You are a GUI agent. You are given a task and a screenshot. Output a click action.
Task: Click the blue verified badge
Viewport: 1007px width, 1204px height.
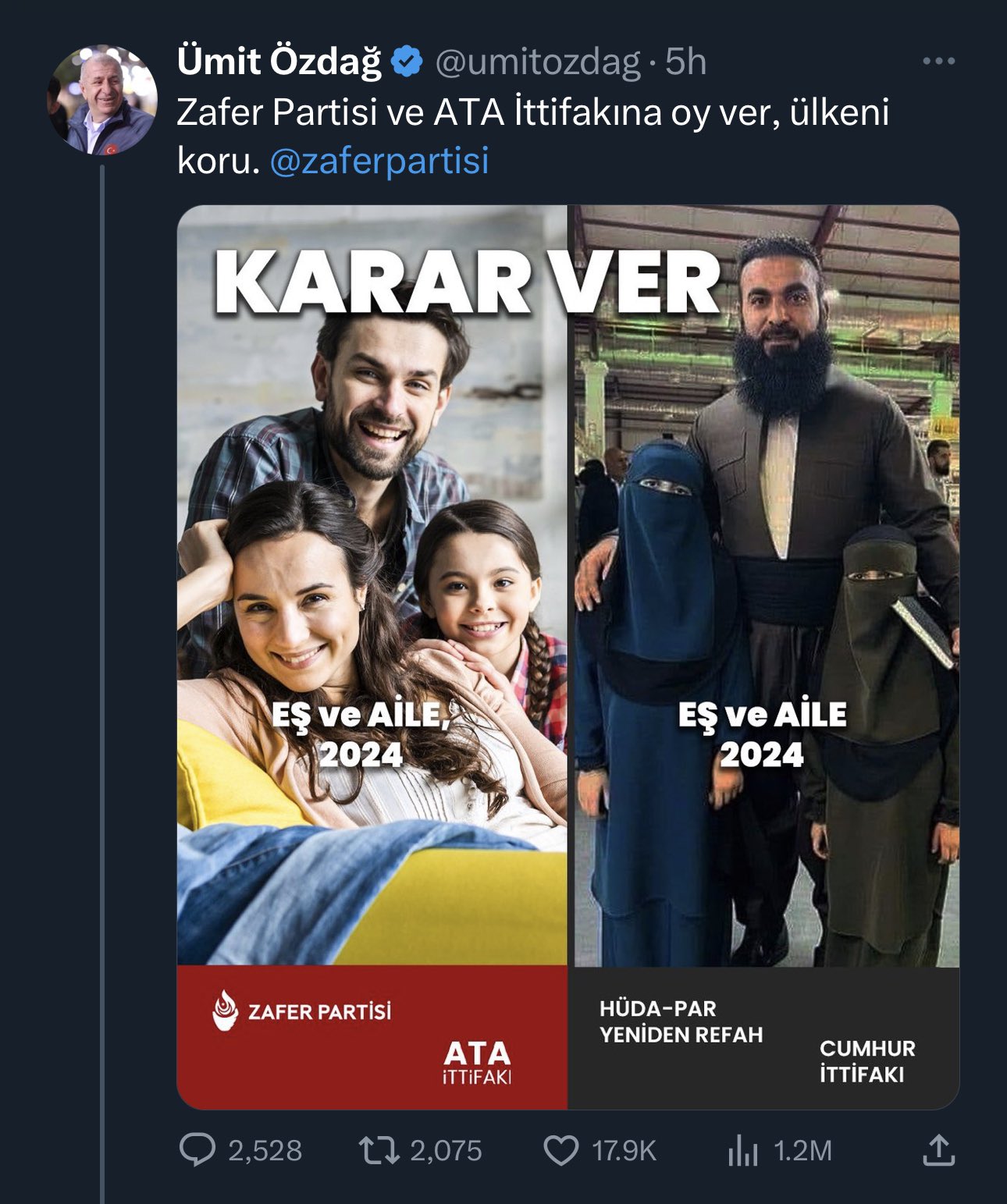coord(407,62)
